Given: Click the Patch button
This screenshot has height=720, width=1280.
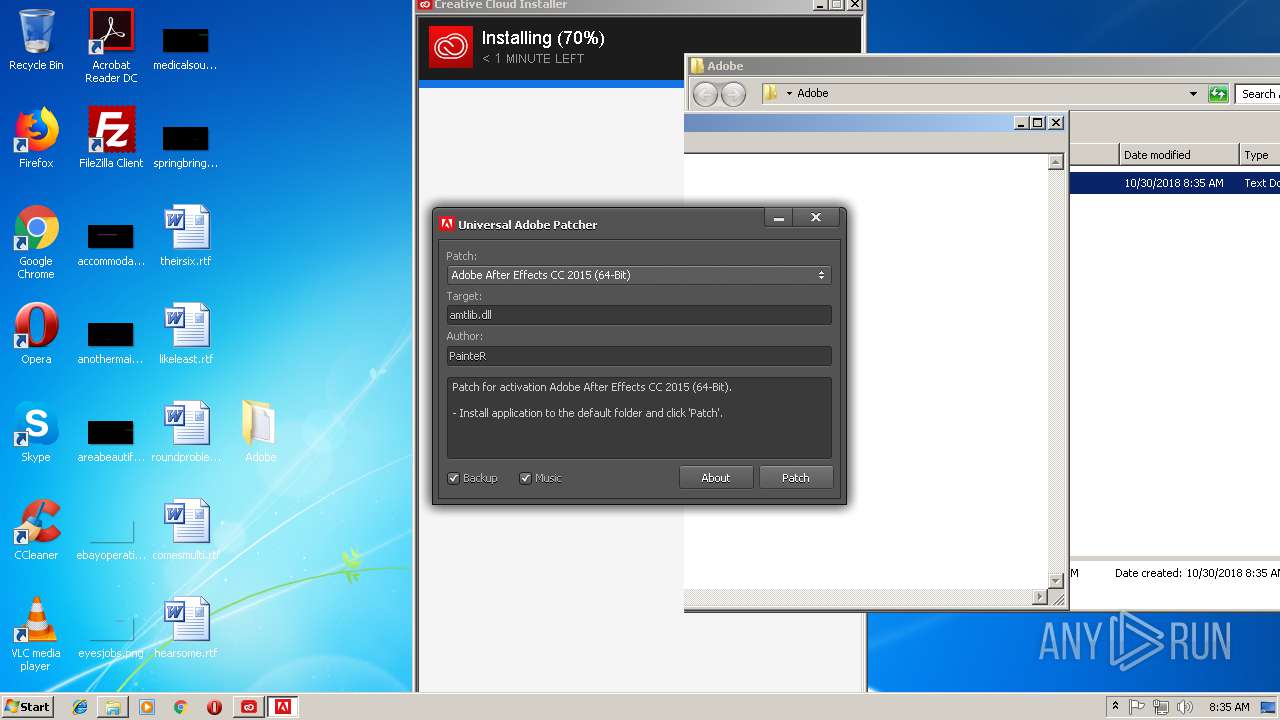Looking at the screenshot, I should [796, 478].
